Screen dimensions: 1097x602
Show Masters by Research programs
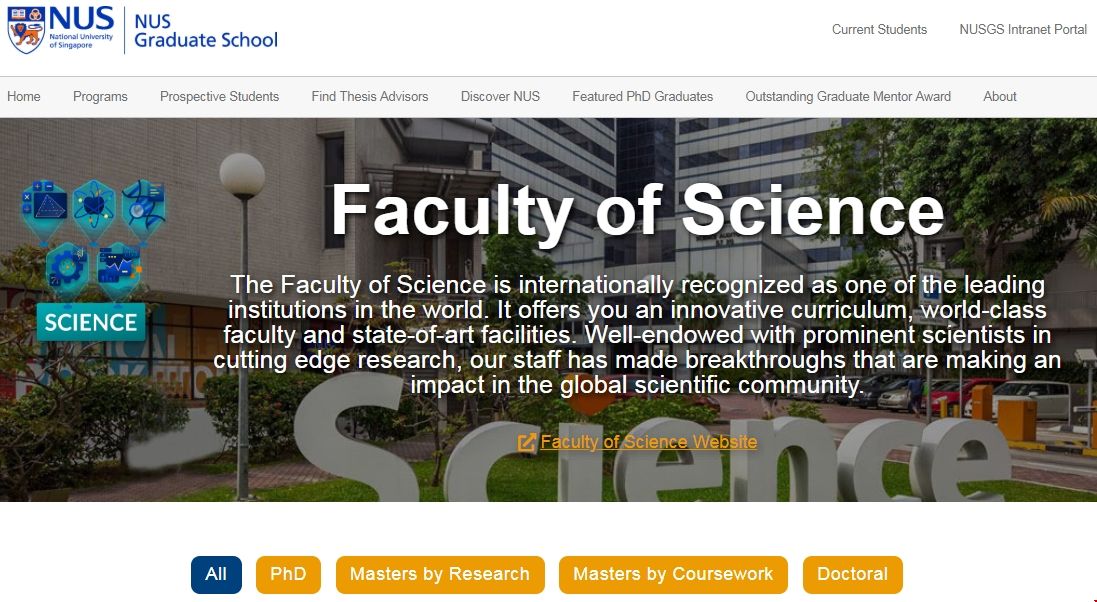tap(440, 575)
